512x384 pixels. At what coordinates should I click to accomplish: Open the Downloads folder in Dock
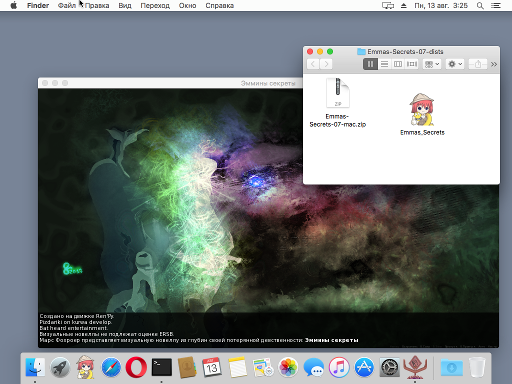coord(452,367)
